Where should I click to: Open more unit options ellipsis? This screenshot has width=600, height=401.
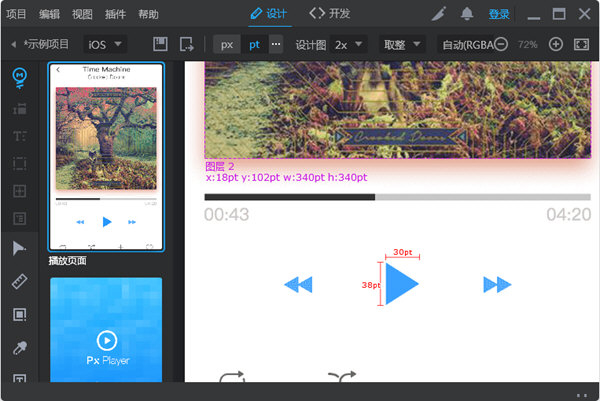coord(276,45)
